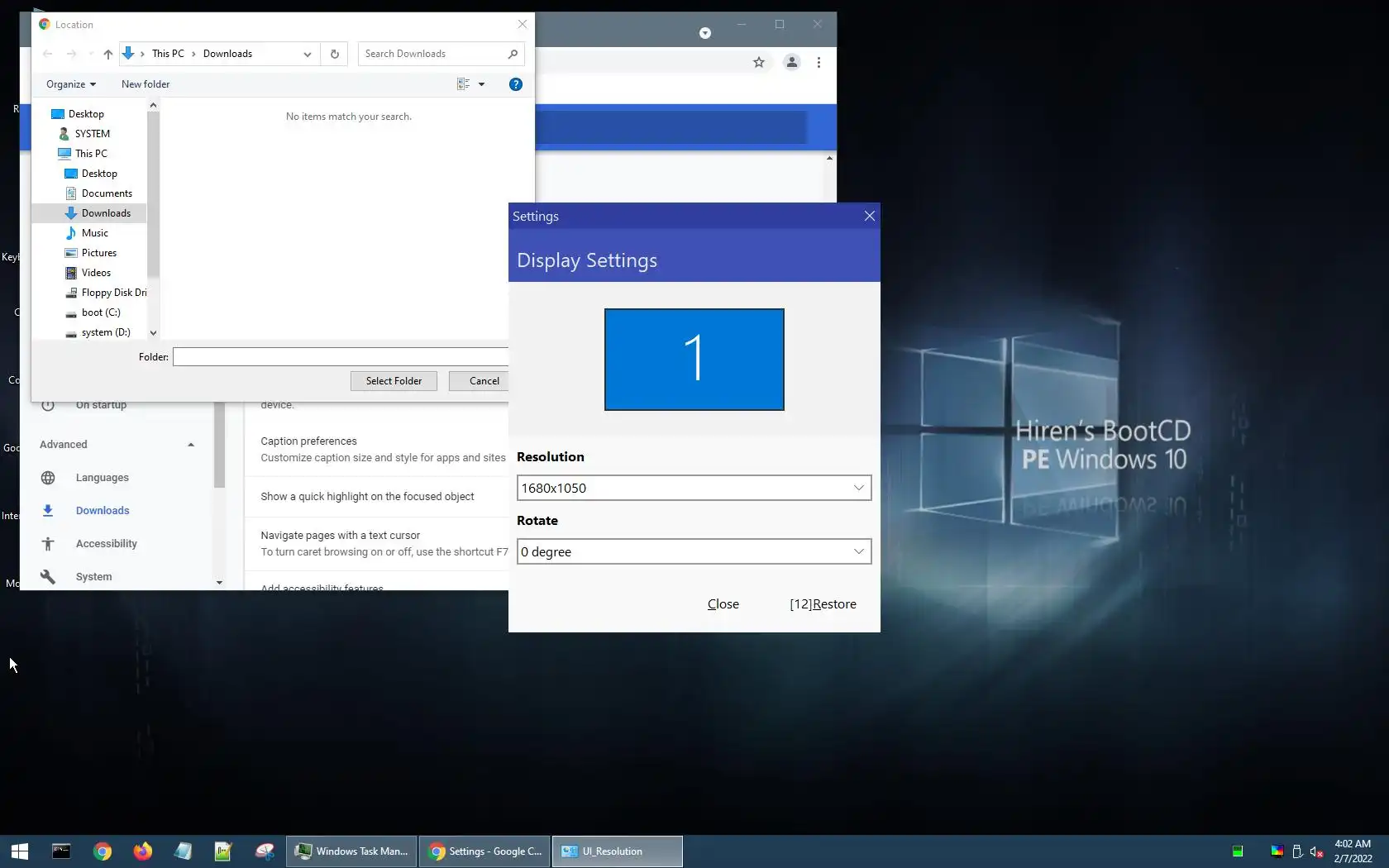Image resolution: width=1389 pixels, height=868 pixels.
Task: Click the USB safely remove tray icon
Action: click(1297, 851)
